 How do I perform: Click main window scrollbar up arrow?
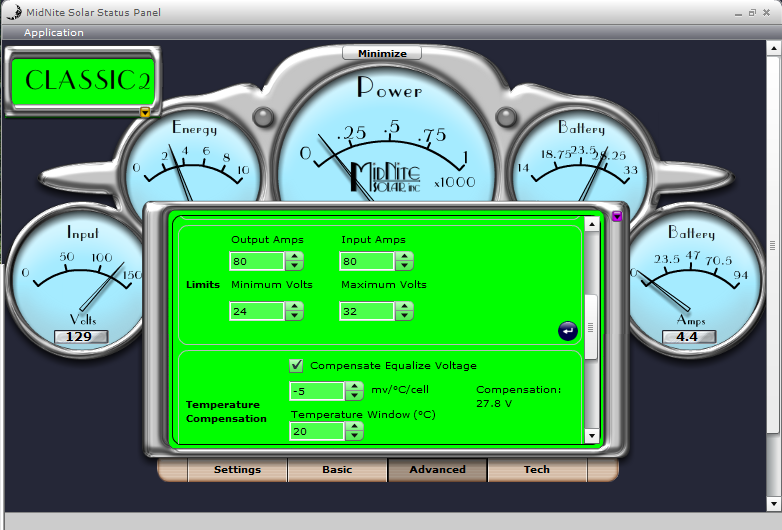pos(774,48)
